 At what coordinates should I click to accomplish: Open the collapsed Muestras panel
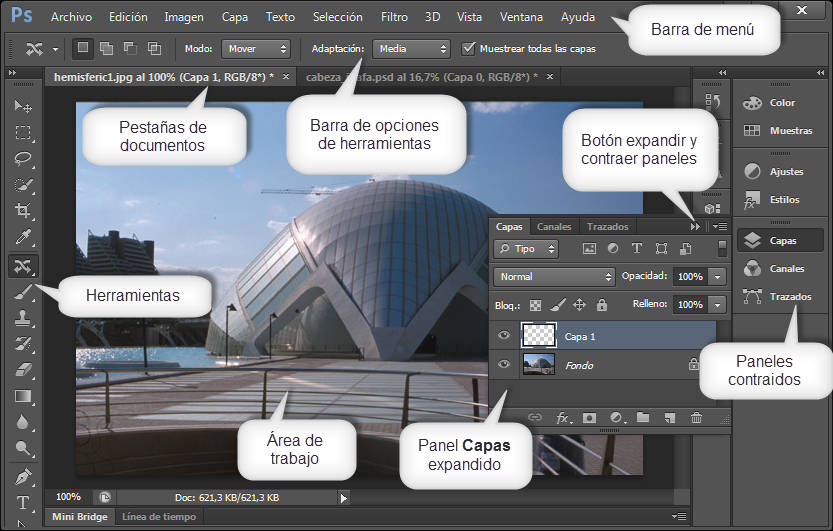point(778,130)
